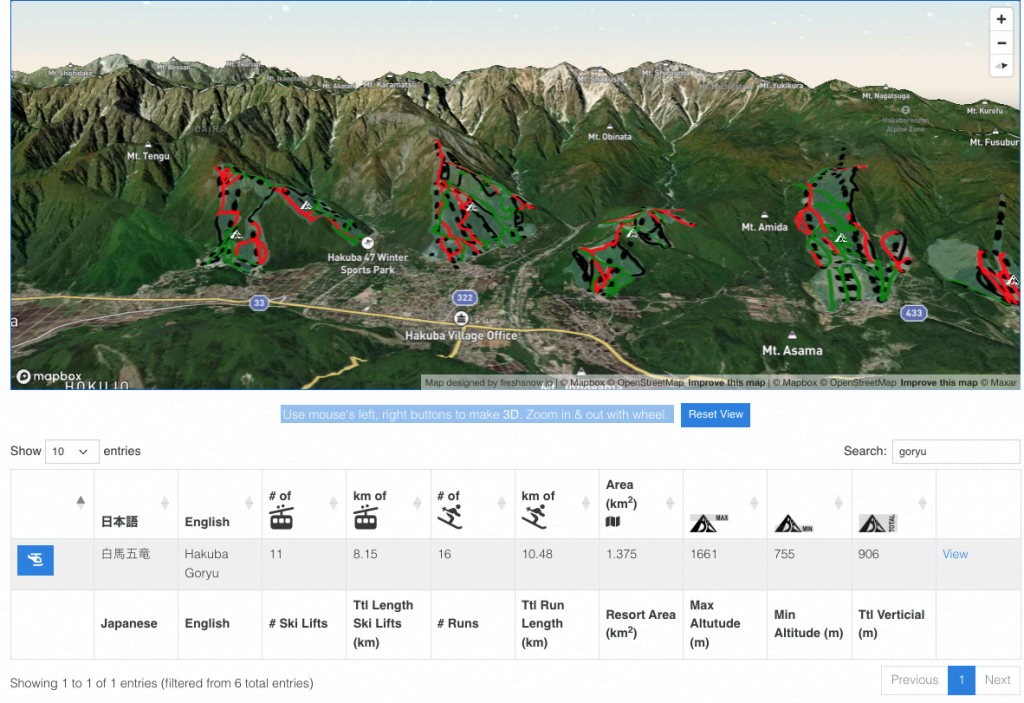Sort by number of ski lifts gondola icon column
1024x703 pixels.
[304, 504]
